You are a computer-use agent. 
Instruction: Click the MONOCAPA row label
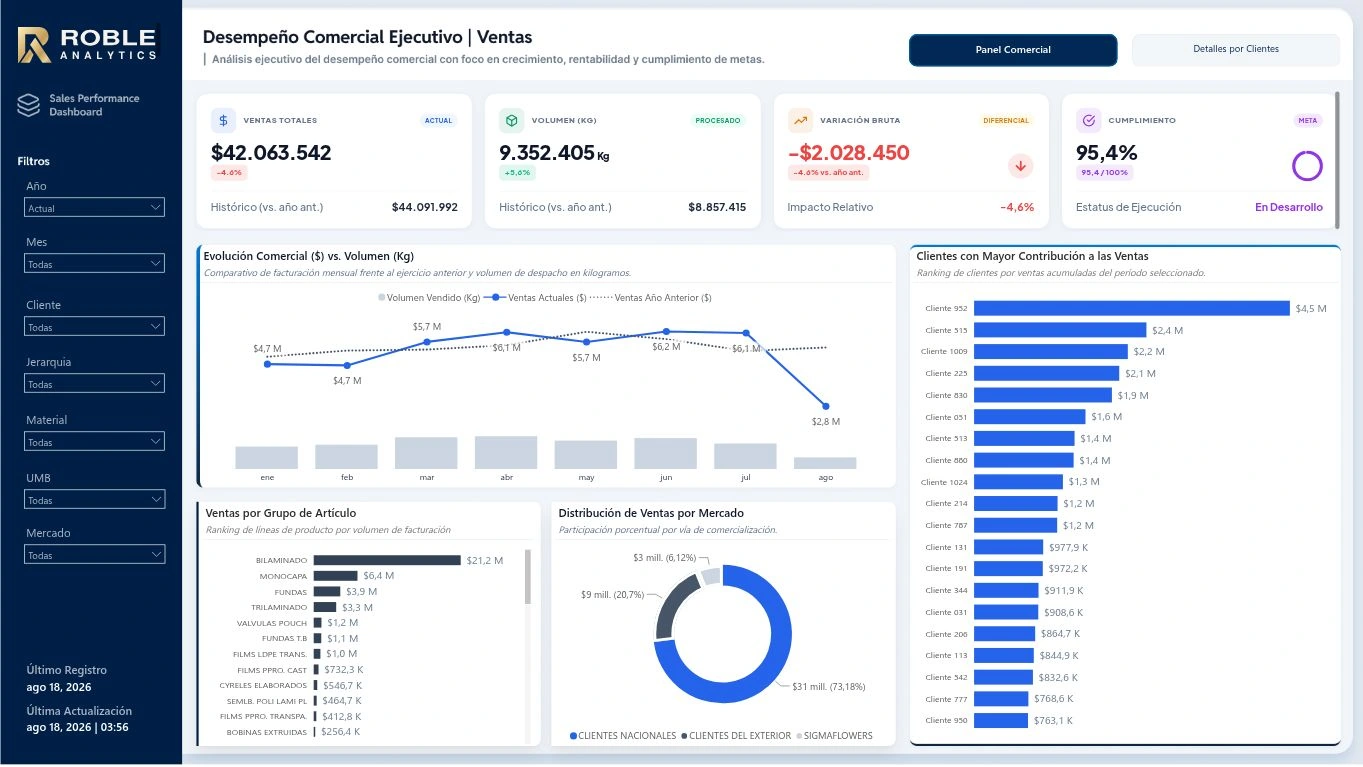tap(283, 576)
